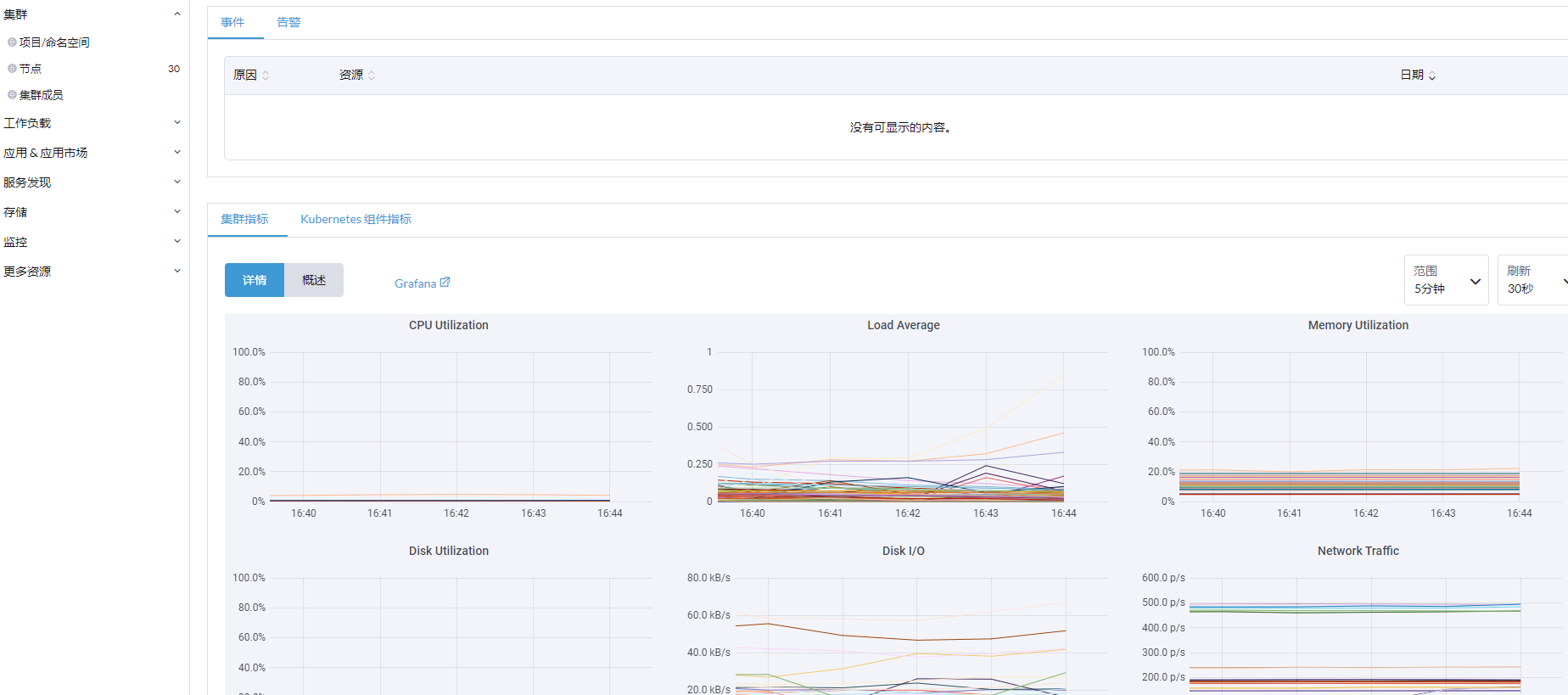Open the 范围 5分钟 range dropdown
The image size is (1568, 695).
click(x=1446, y=280)
